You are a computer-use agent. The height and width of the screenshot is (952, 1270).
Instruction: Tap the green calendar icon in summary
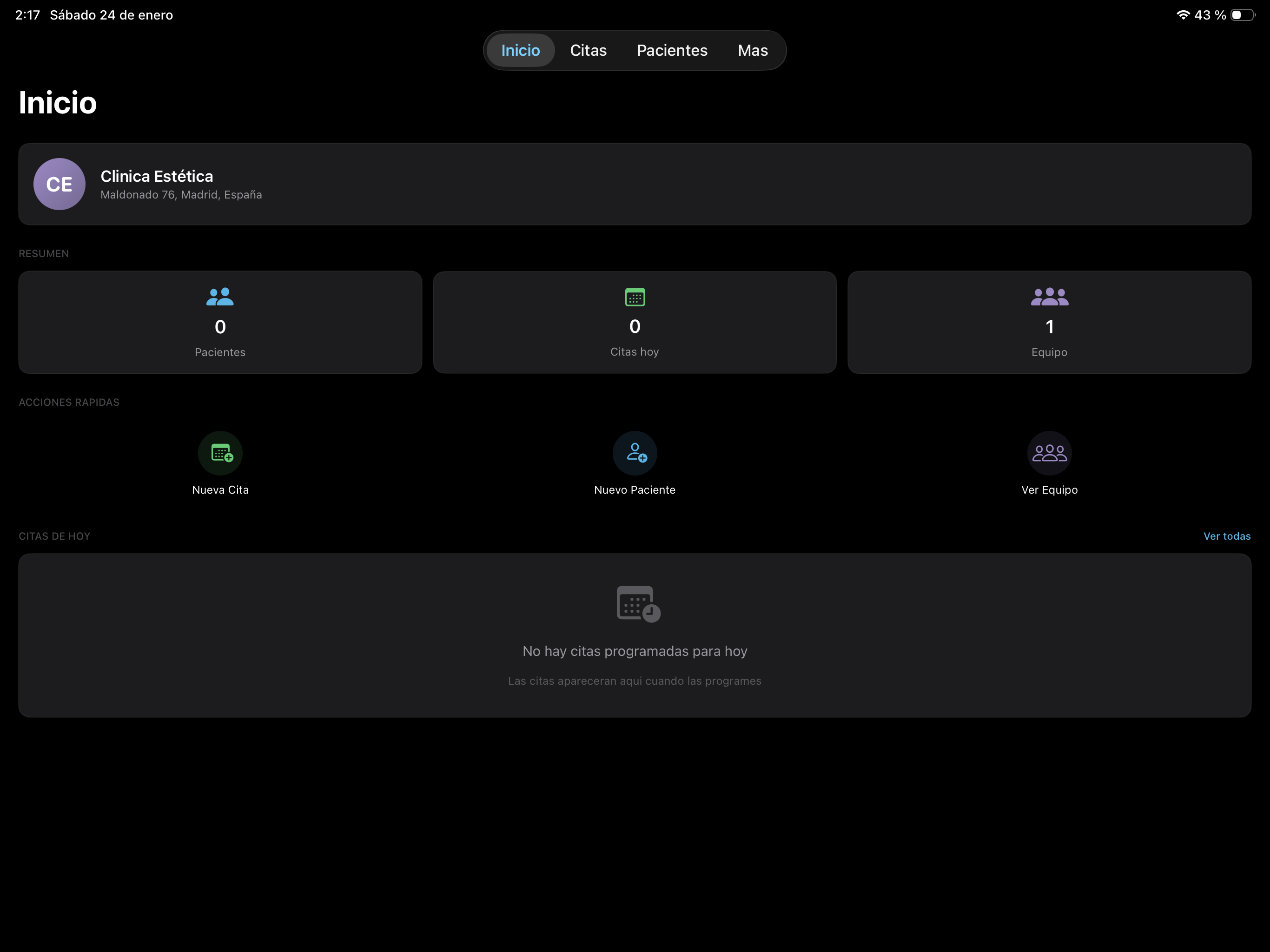635,297
